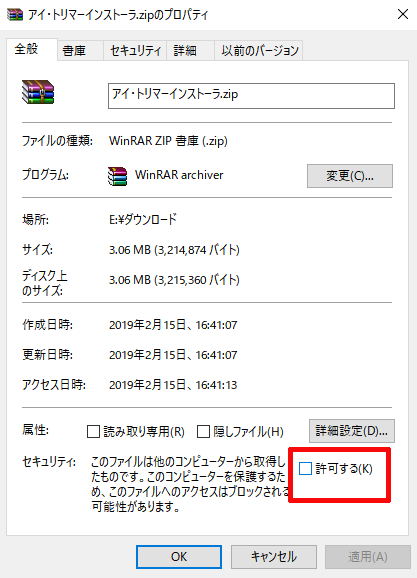This screenshot has height=578, width=417.
Task: Open 詳細設定(D)... attributes dialog
Action: point(352,431)
